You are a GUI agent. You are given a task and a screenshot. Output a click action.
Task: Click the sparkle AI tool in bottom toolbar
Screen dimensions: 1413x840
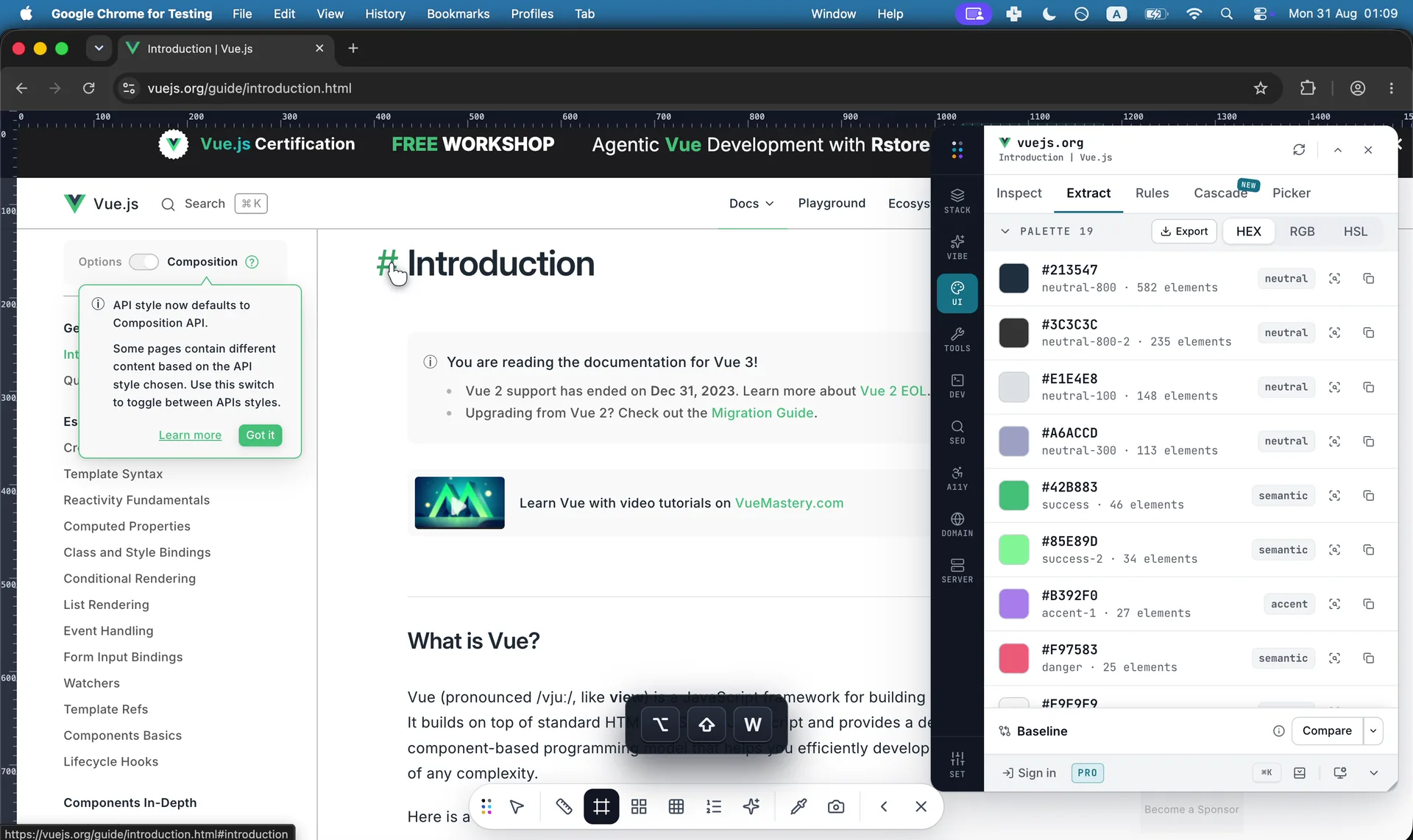[751, 807]
